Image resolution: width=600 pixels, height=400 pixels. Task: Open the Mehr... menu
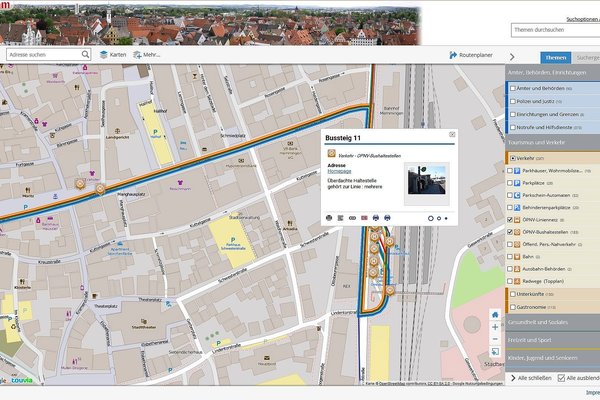(x=146, y=55)
